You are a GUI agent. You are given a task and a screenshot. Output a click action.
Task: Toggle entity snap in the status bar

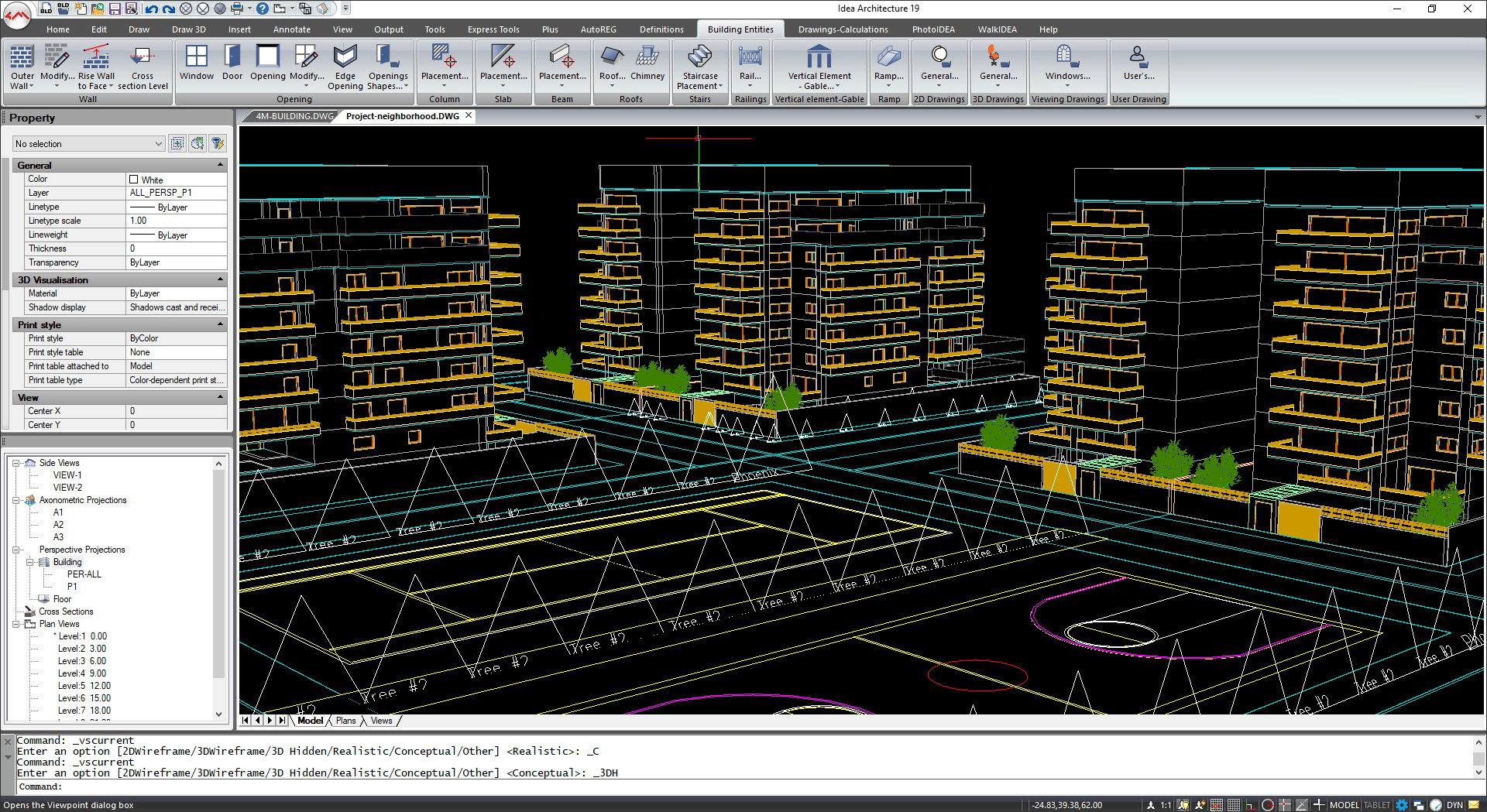[1285, 805]
